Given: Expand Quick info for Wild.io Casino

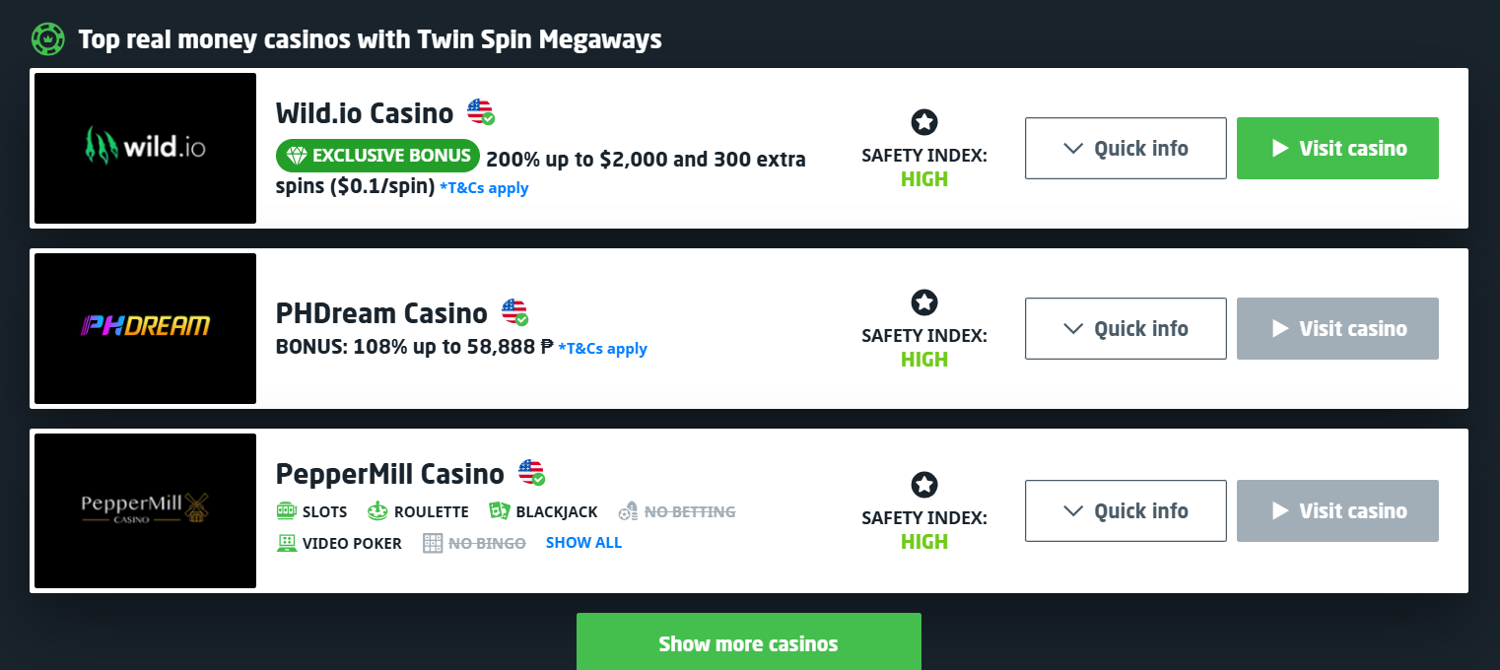Looking at the screenshot, I should tap(1125, 148).
